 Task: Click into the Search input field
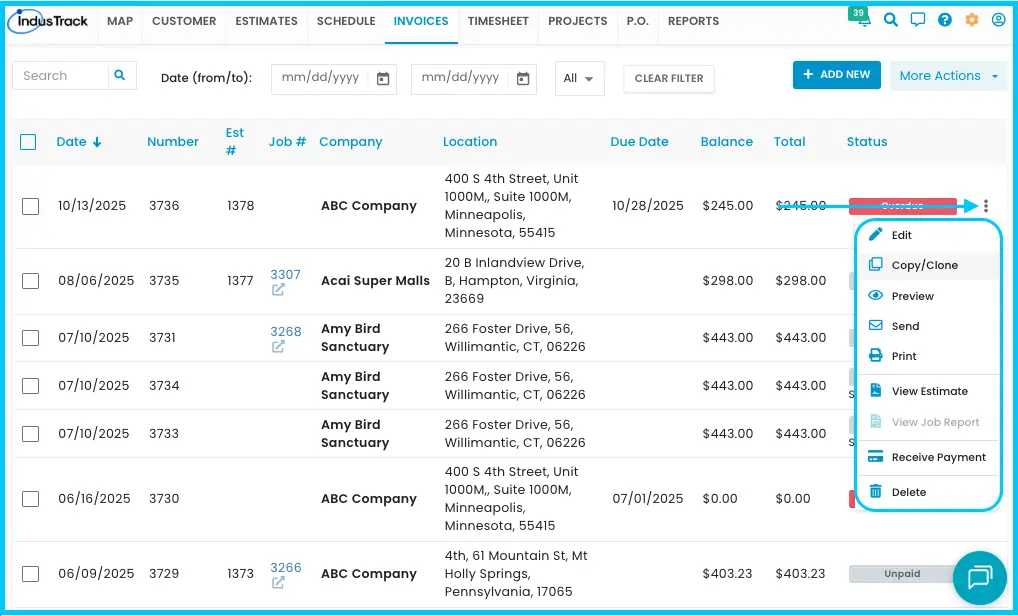(x=60, y=75)
